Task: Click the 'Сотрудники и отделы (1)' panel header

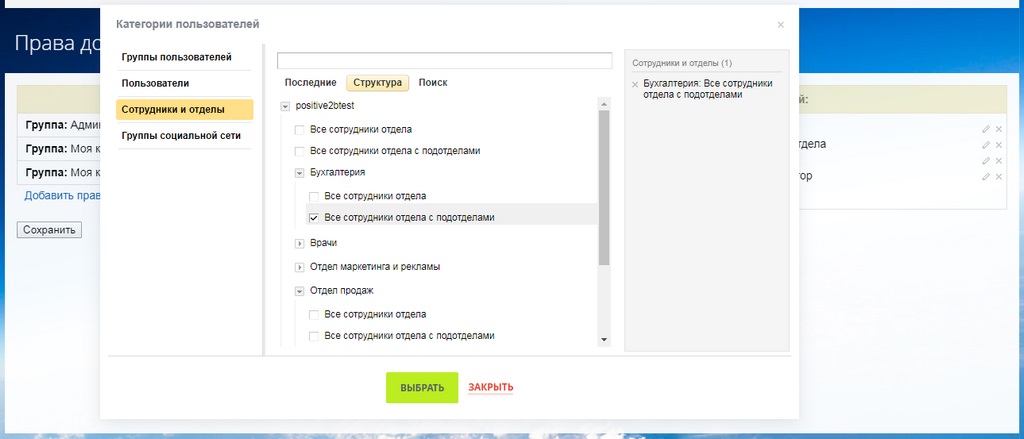Action: (x=682, y=63)
